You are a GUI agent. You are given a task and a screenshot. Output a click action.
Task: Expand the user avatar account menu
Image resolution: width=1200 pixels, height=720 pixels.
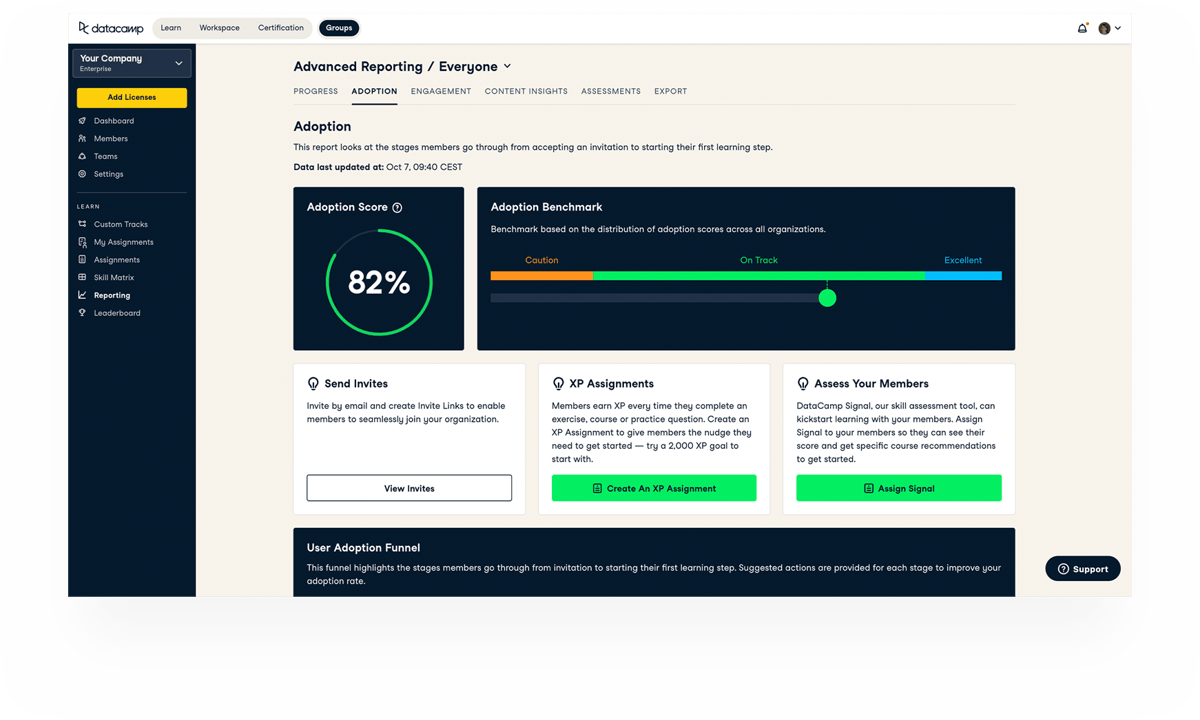(x=1108, y=28)
